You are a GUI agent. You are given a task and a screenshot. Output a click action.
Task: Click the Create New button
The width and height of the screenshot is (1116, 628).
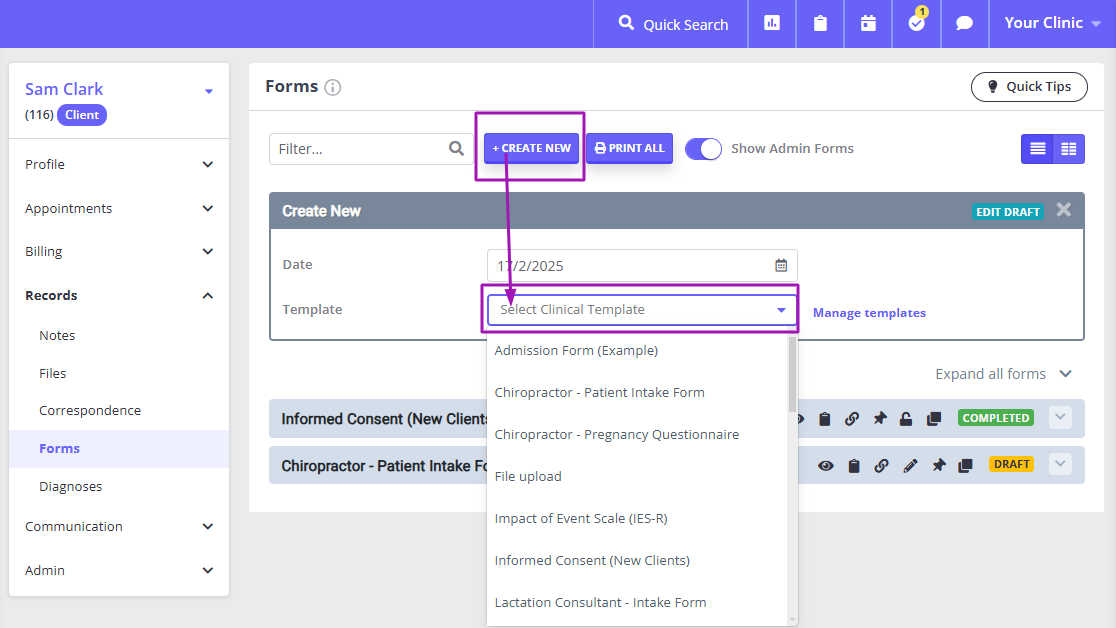pyautogui.click(x=530, y=147)
